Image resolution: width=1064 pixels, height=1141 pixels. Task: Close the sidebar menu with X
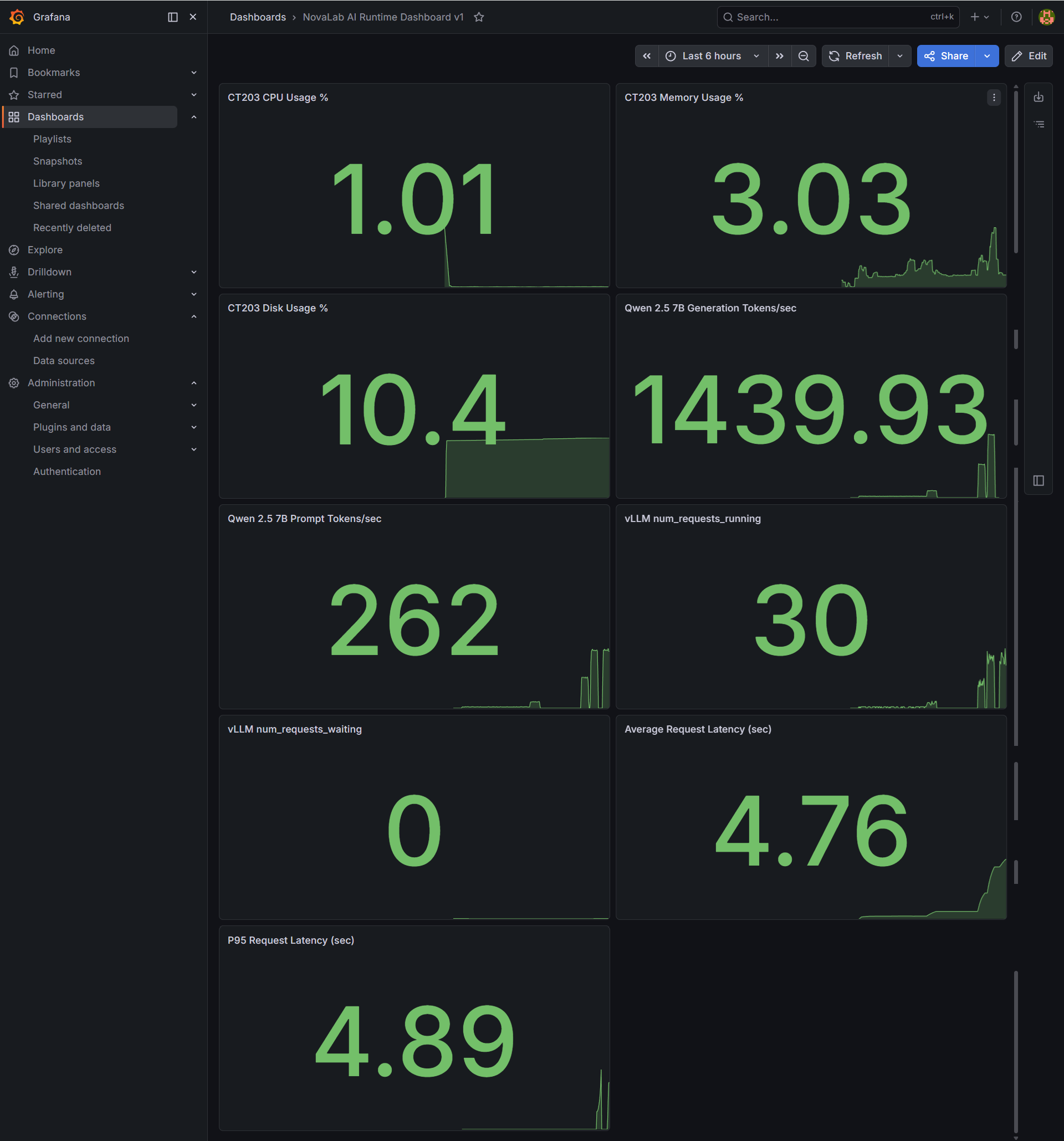pos(193,17)
